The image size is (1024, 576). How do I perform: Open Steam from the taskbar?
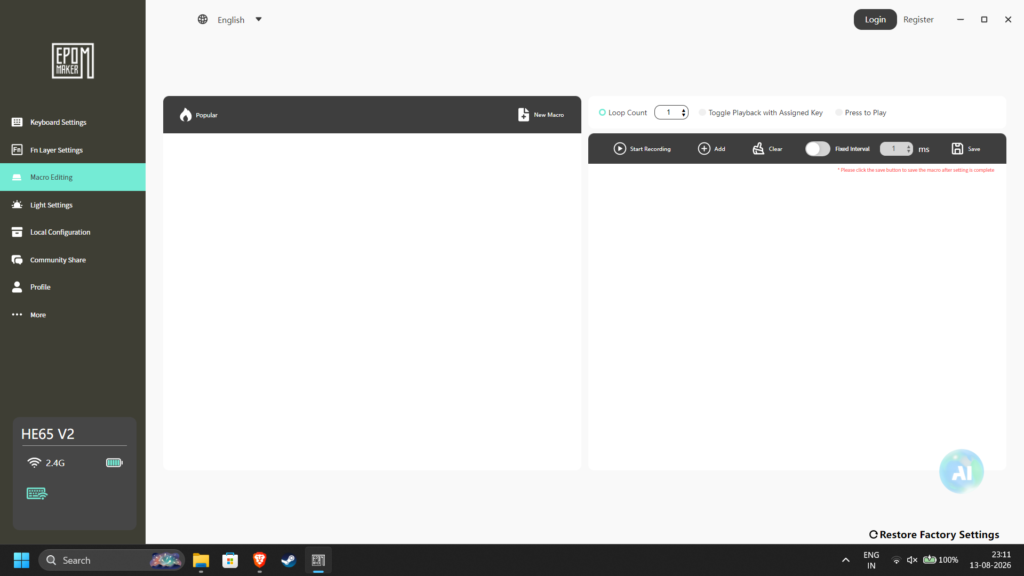point(289,560)
